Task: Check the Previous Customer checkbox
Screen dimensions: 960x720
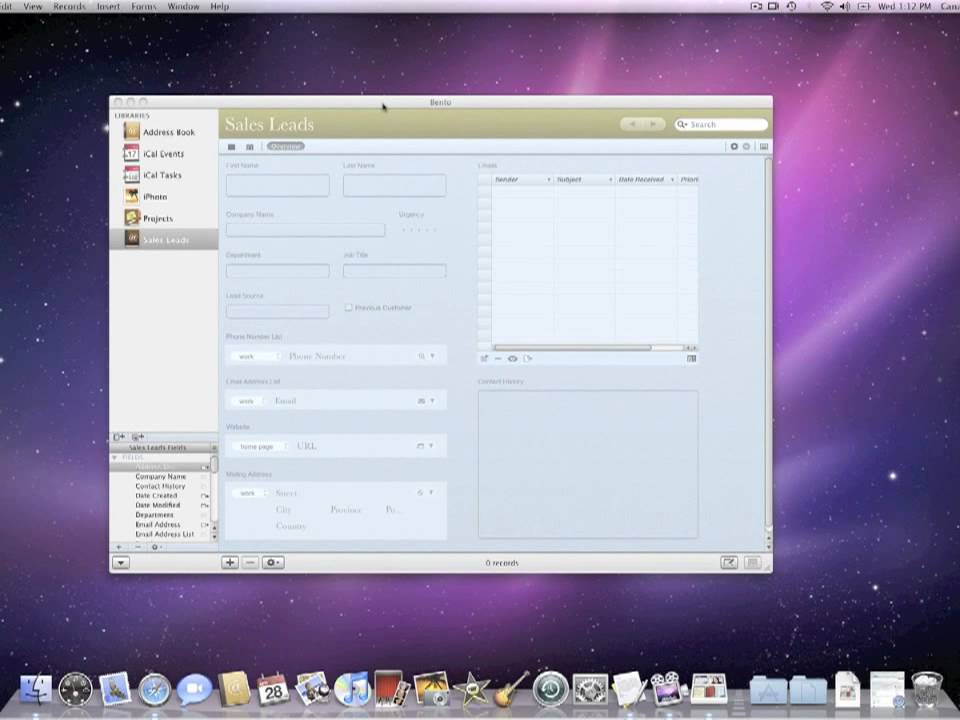Action: pyautogui.click(x=348, y=307)
